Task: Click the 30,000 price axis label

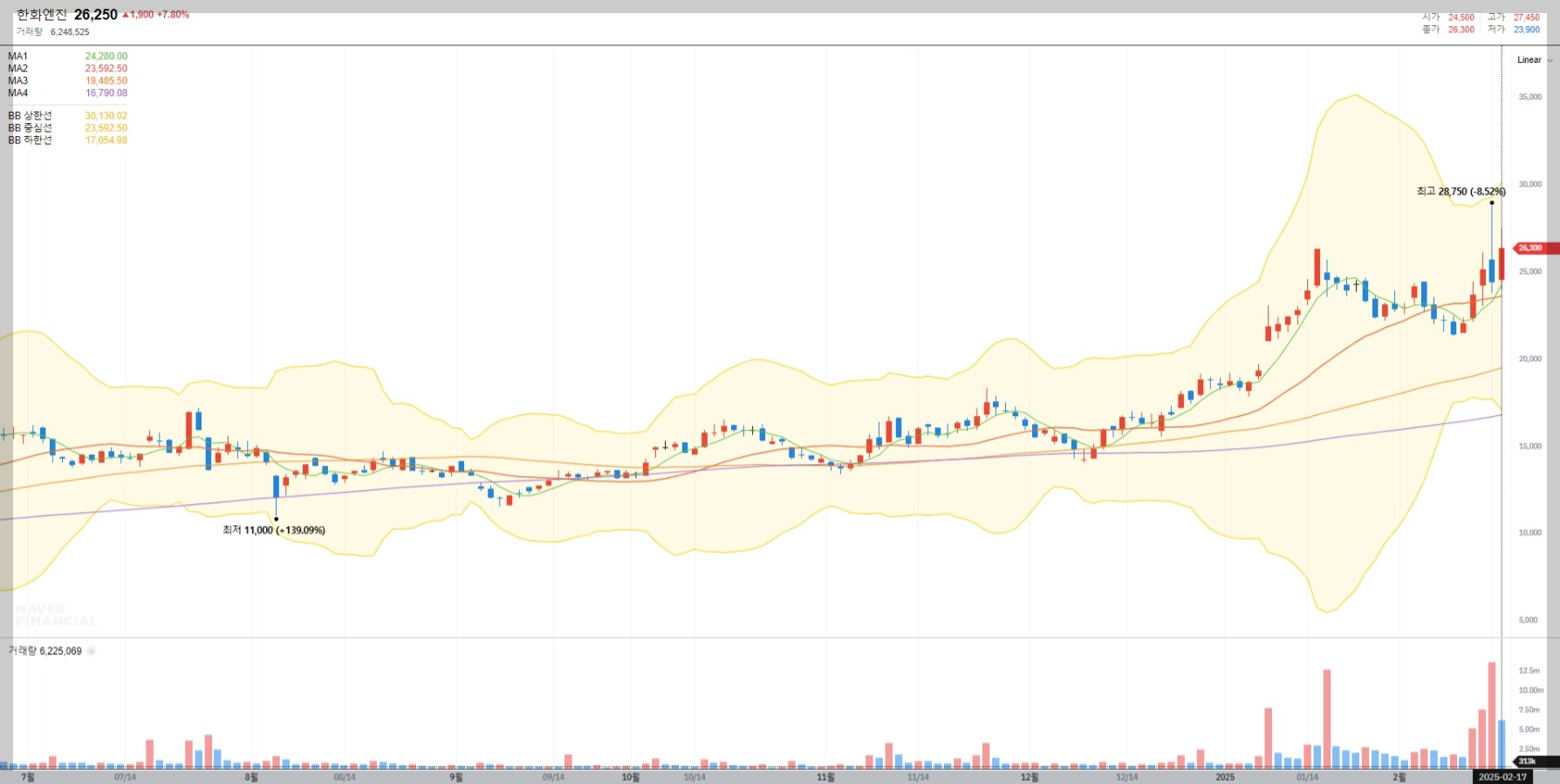Action: [1529, 185]
